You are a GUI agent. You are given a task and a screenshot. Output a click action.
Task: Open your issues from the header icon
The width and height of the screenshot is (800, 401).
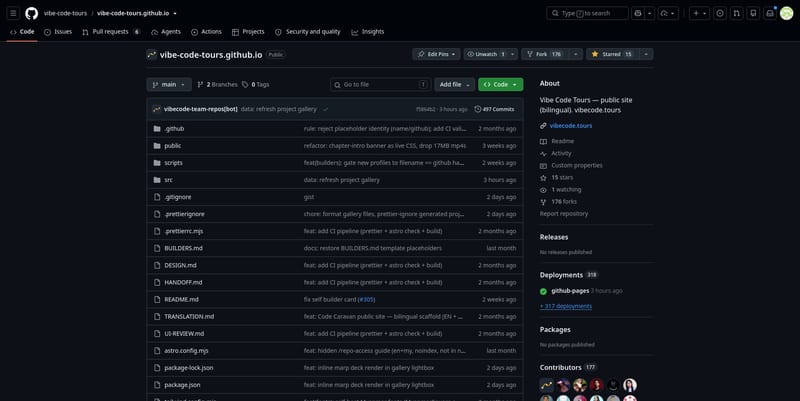[720, 13]
